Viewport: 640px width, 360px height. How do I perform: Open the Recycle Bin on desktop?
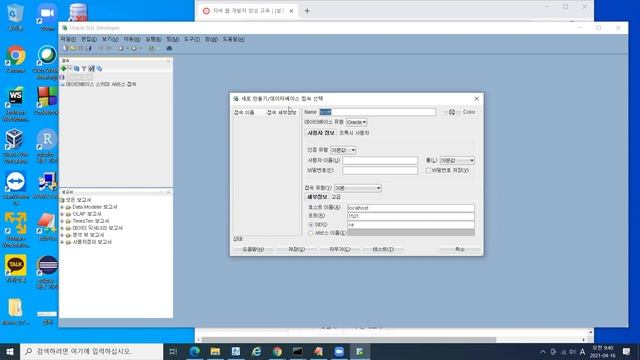16,17
